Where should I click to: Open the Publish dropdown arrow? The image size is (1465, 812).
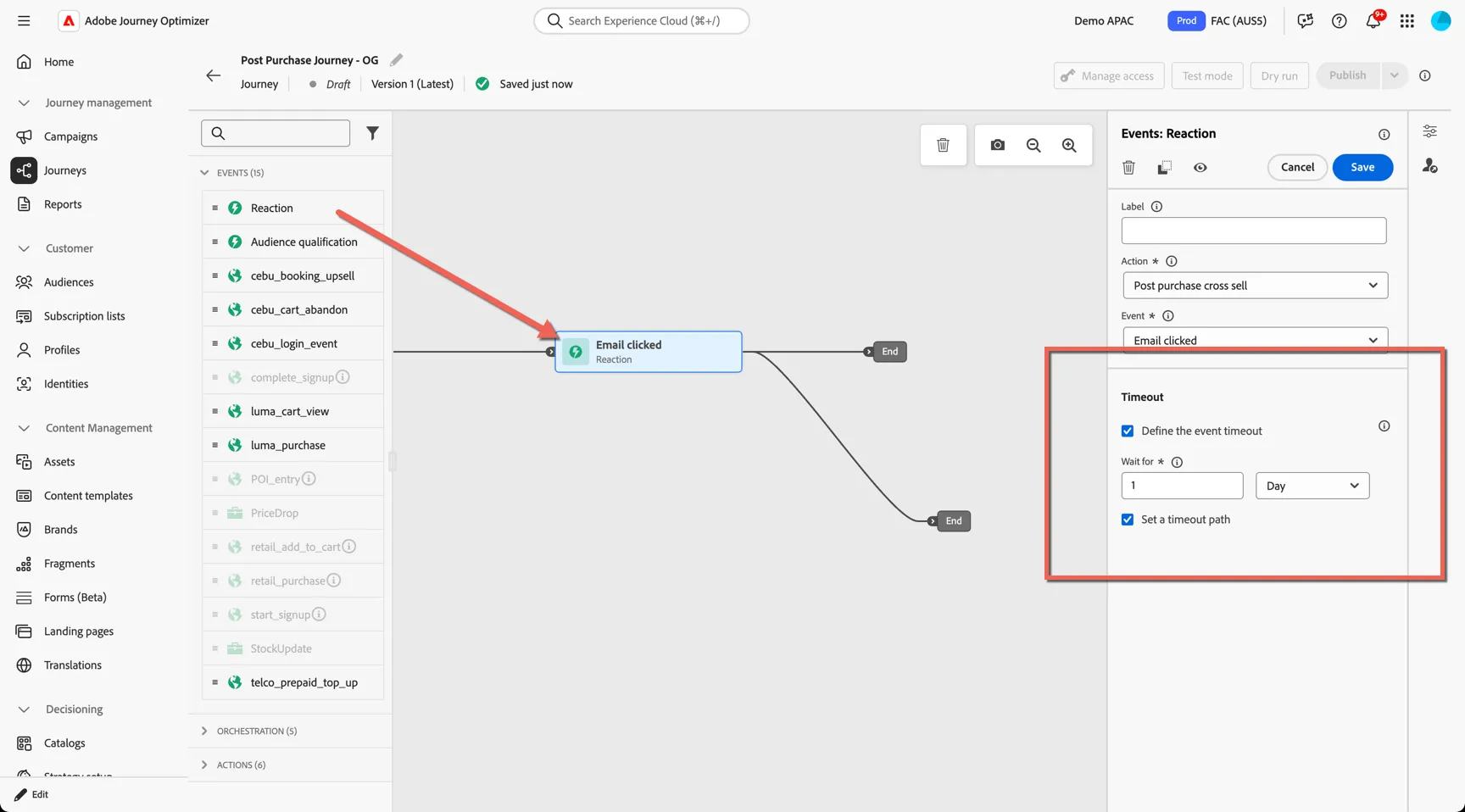tap(1394, 75)
